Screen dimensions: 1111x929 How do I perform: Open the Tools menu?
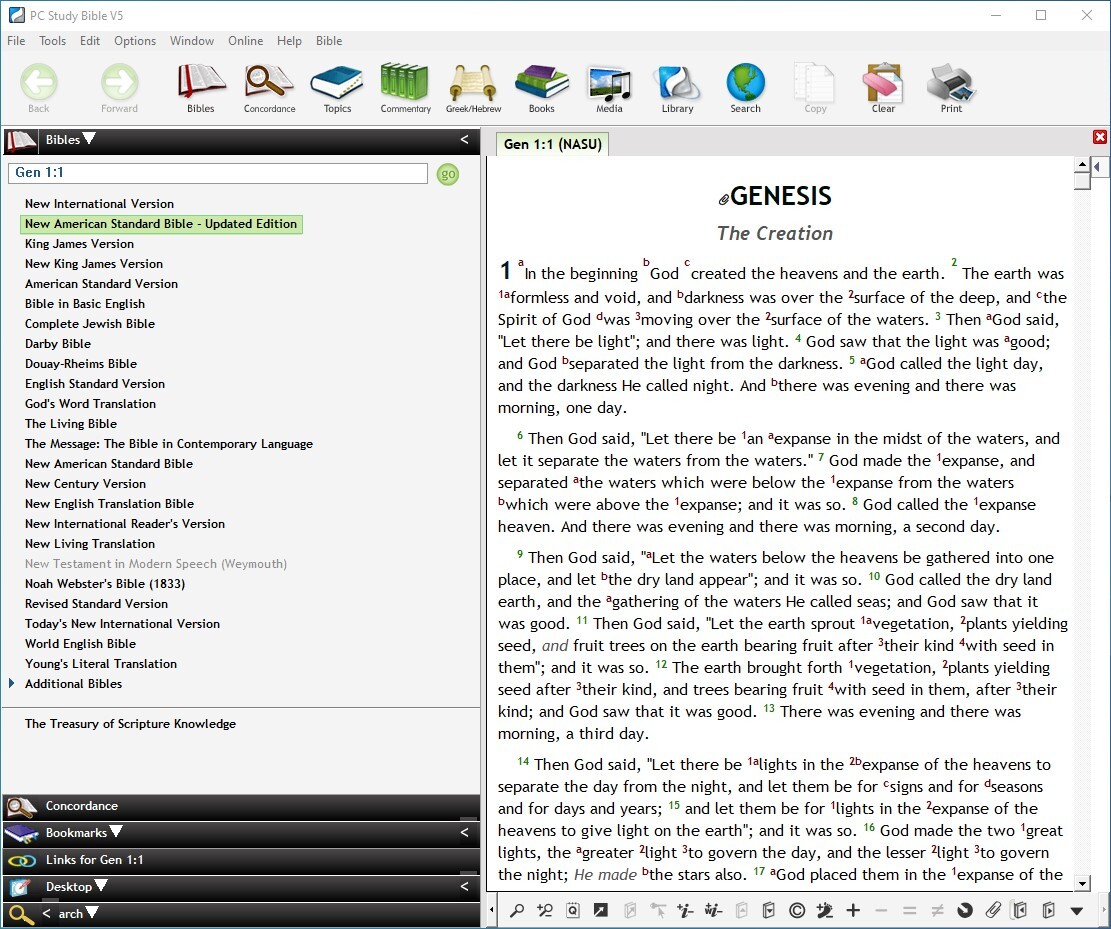pos(52,40)
